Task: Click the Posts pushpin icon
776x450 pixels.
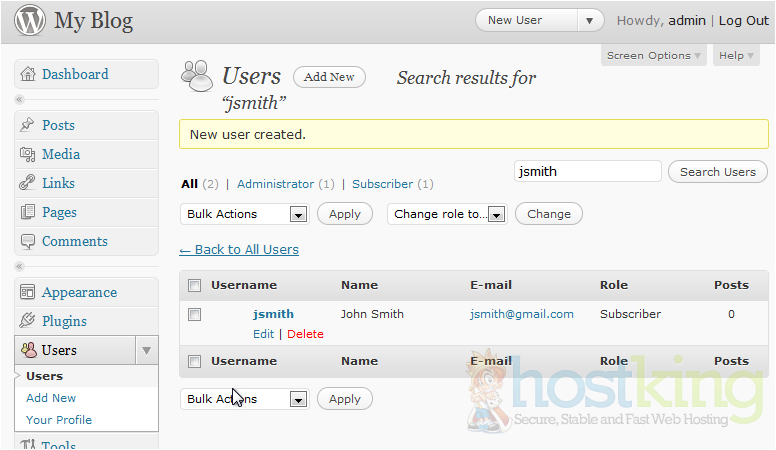Action: 28,125
